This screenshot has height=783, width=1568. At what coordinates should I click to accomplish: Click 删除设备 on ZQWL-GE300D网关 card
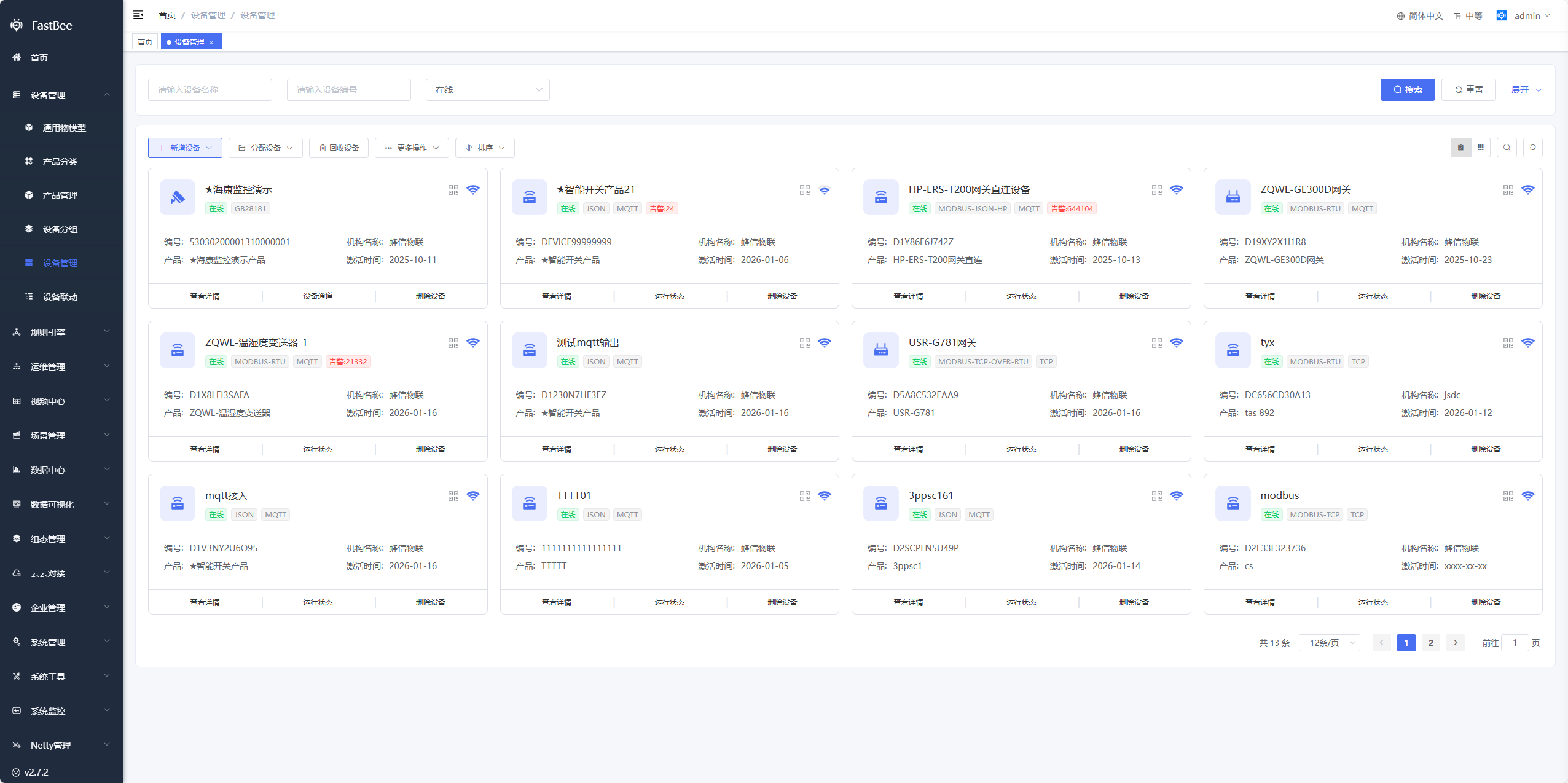[1485, 296]
